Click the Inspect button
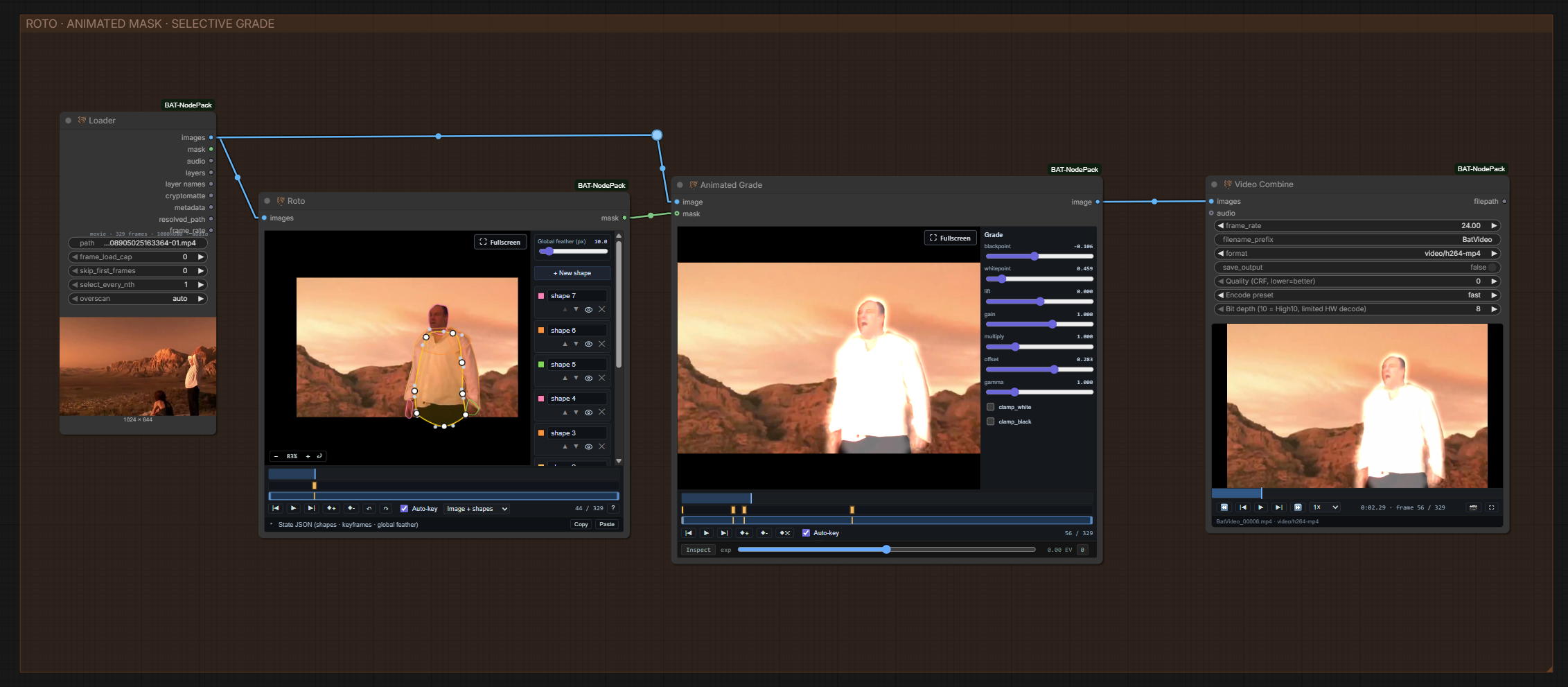This screenshot has width=1568, height=687. click(698, 550)
